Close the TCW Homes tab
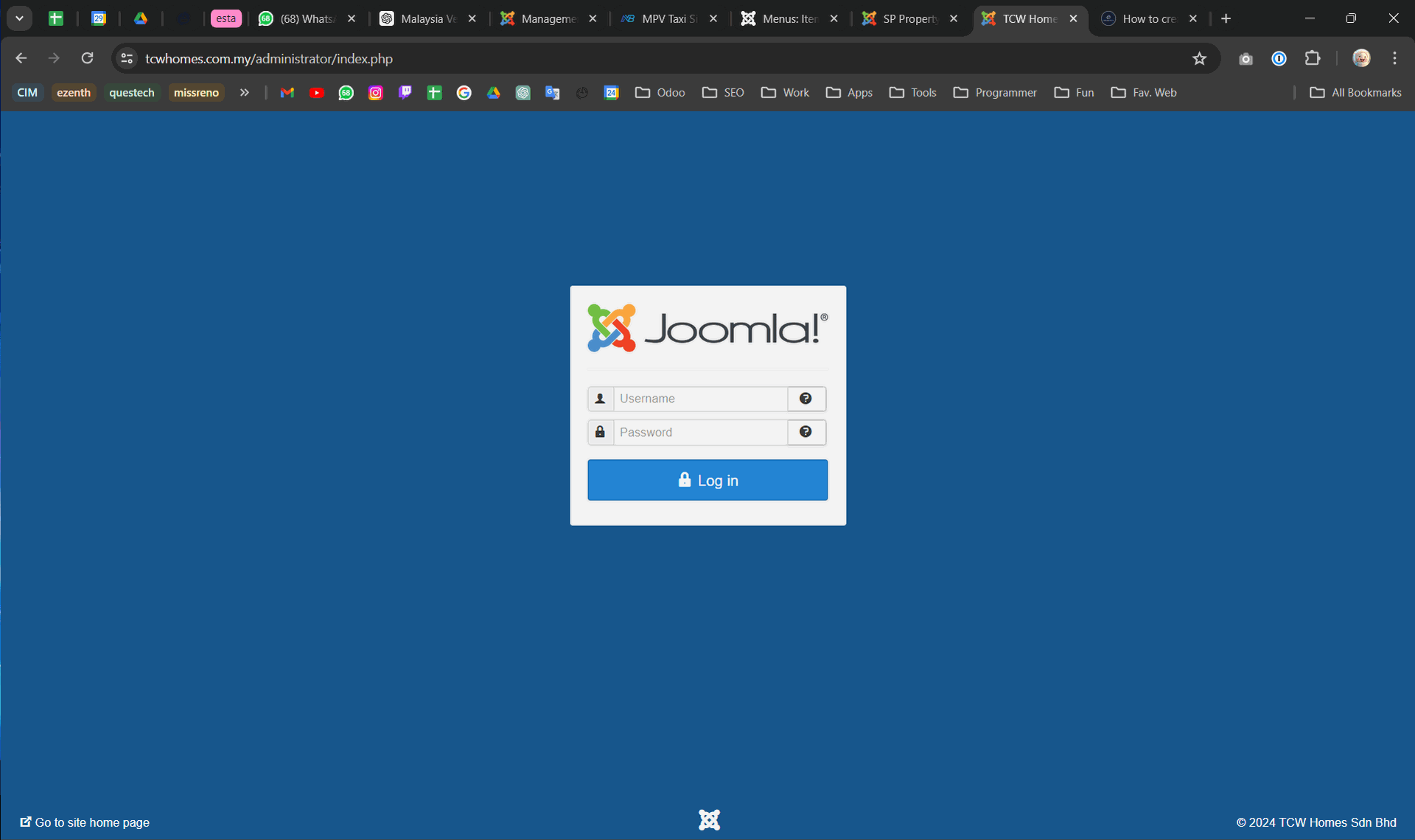 click(1073, 18)
